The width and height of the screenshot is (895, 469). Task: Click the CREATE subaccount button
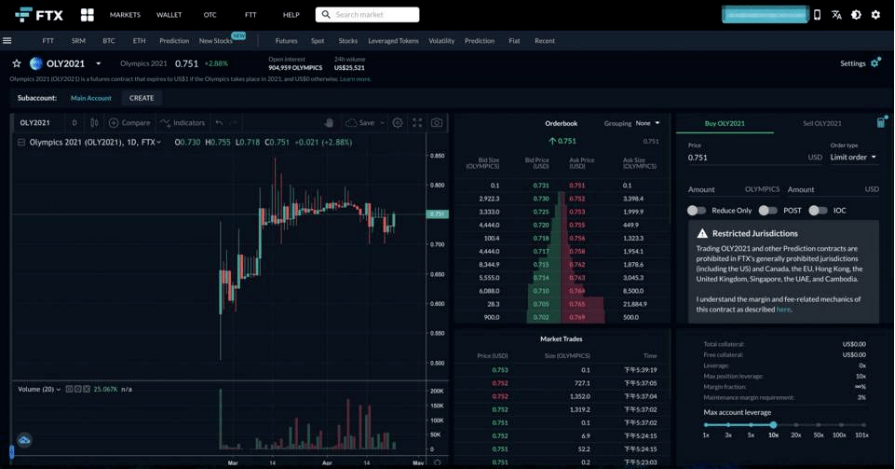point(142,98)
